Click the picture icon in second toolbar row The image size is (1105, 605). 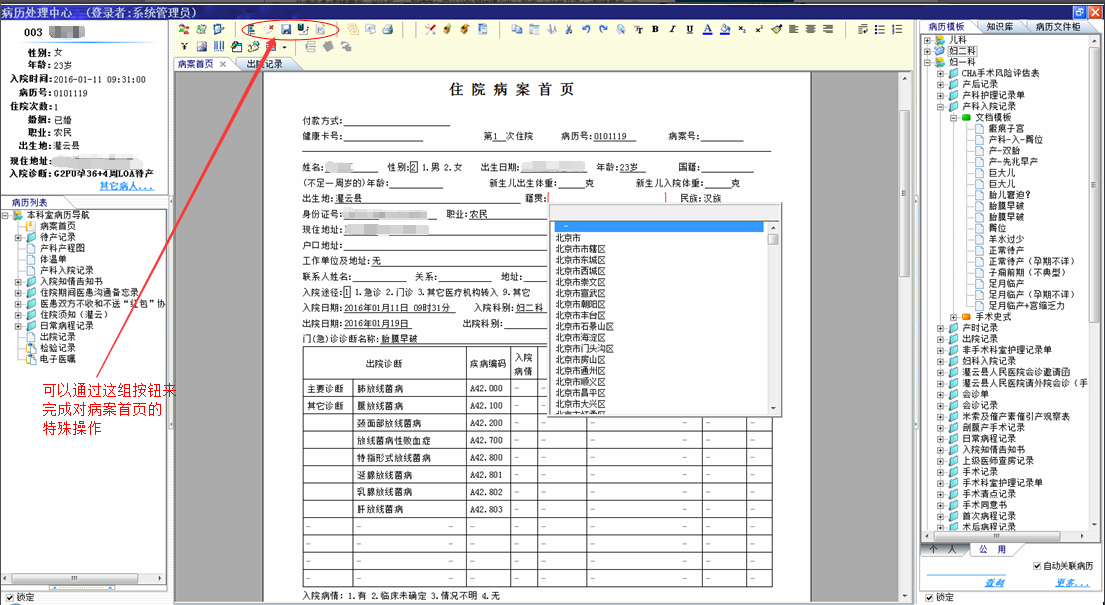202,47
